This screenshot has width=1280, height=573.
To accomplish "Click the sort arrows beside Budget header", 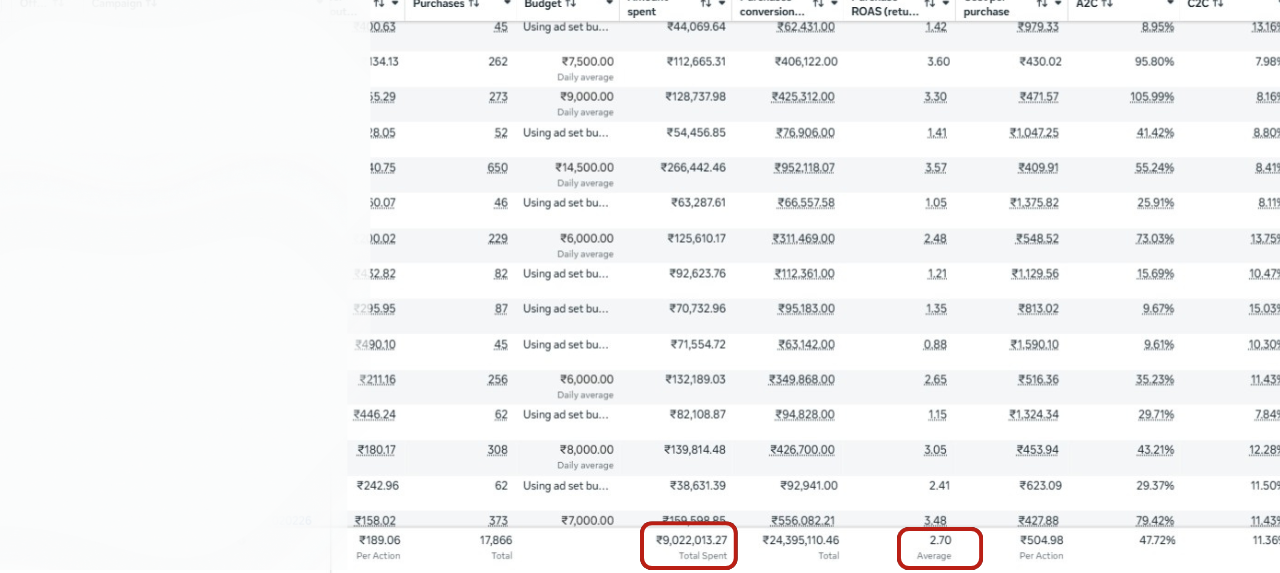I will [570, 4].
